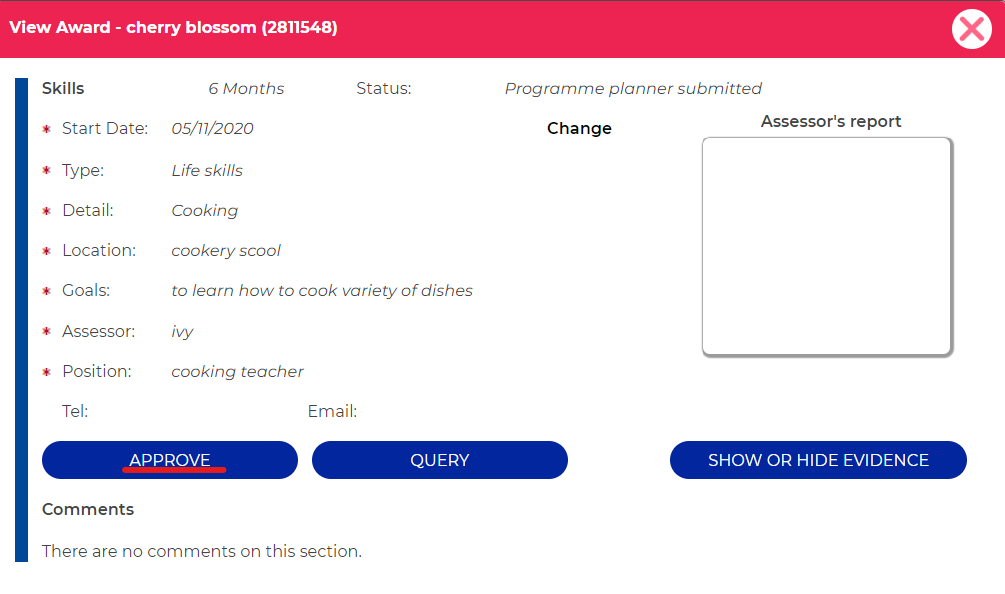Click the red asterisk beside Detail
1005x594 pixels.
coord(46,211)
